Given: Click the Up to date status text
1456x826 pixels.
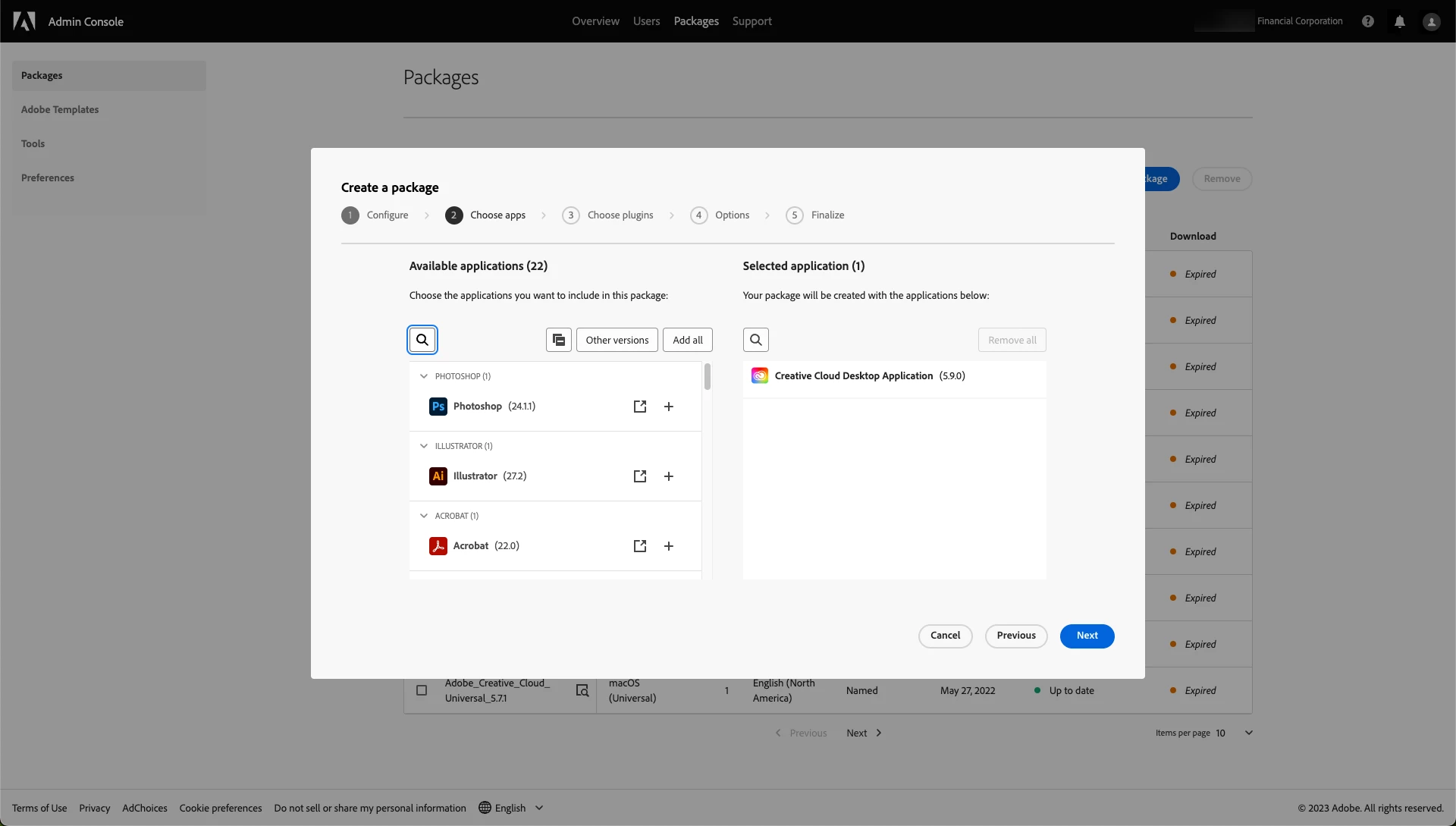Looking at the screenshot, I should tap(1072, 690).
